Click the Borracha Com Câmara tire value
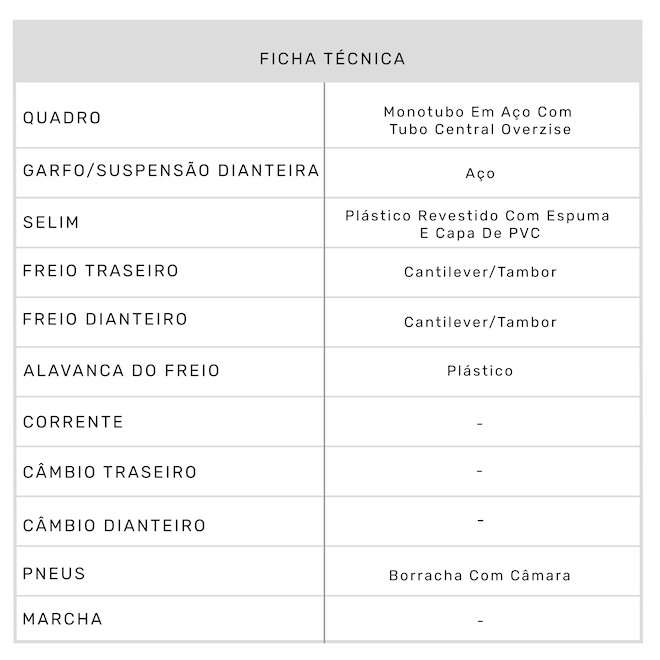 [480, 575]
